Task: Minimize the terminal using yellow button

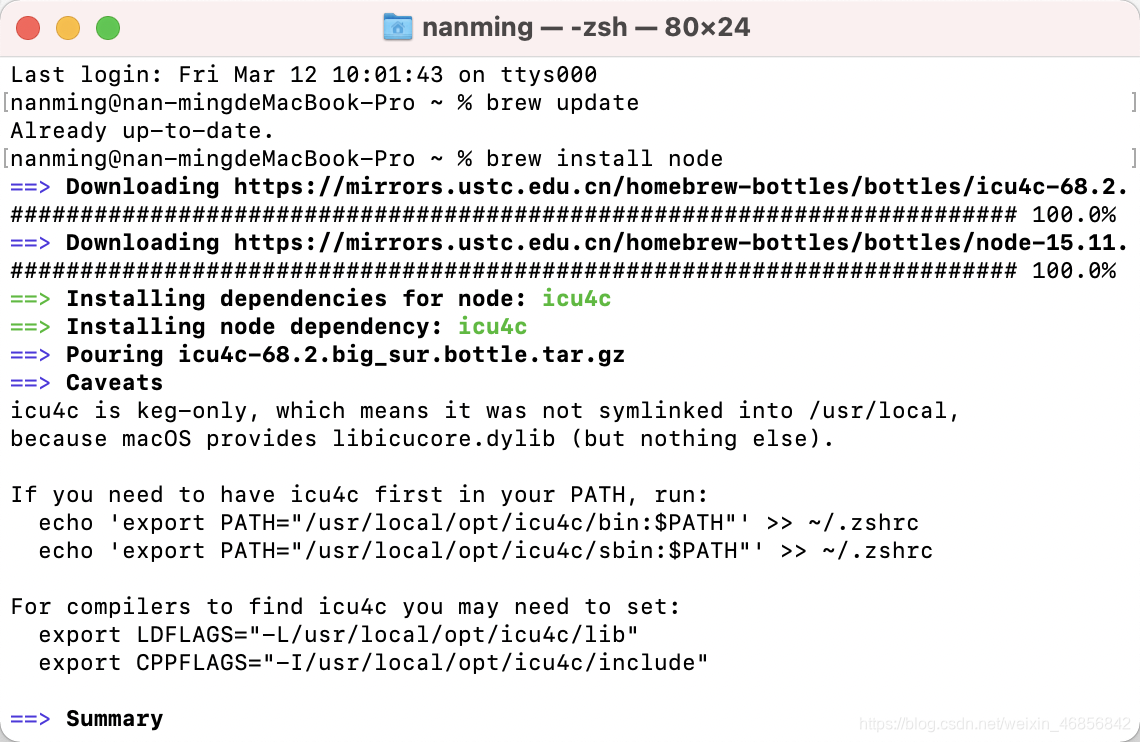Action: coord(68,28)
